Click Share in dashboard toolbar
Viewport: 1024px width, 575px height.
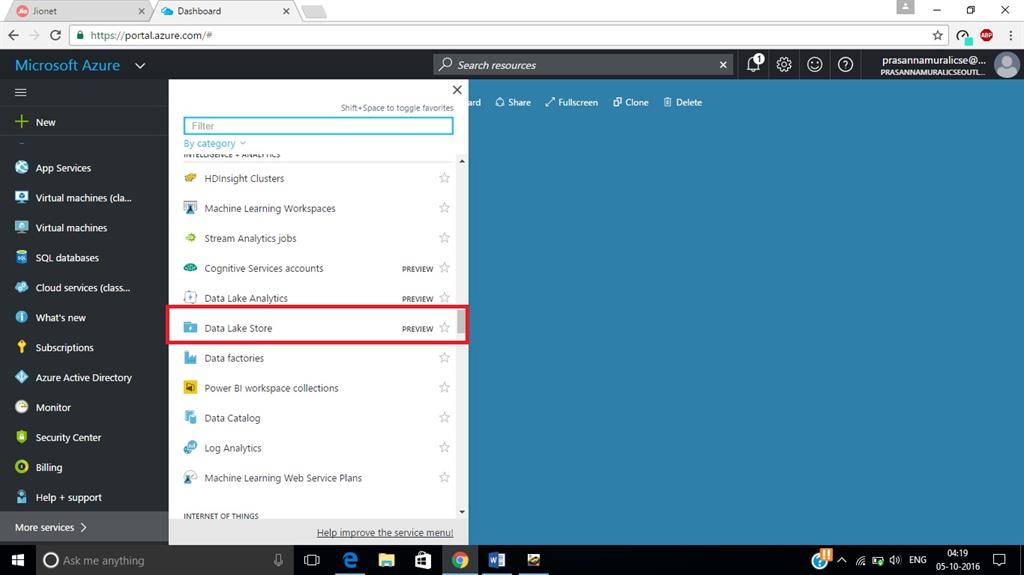(x=513, y=103)
